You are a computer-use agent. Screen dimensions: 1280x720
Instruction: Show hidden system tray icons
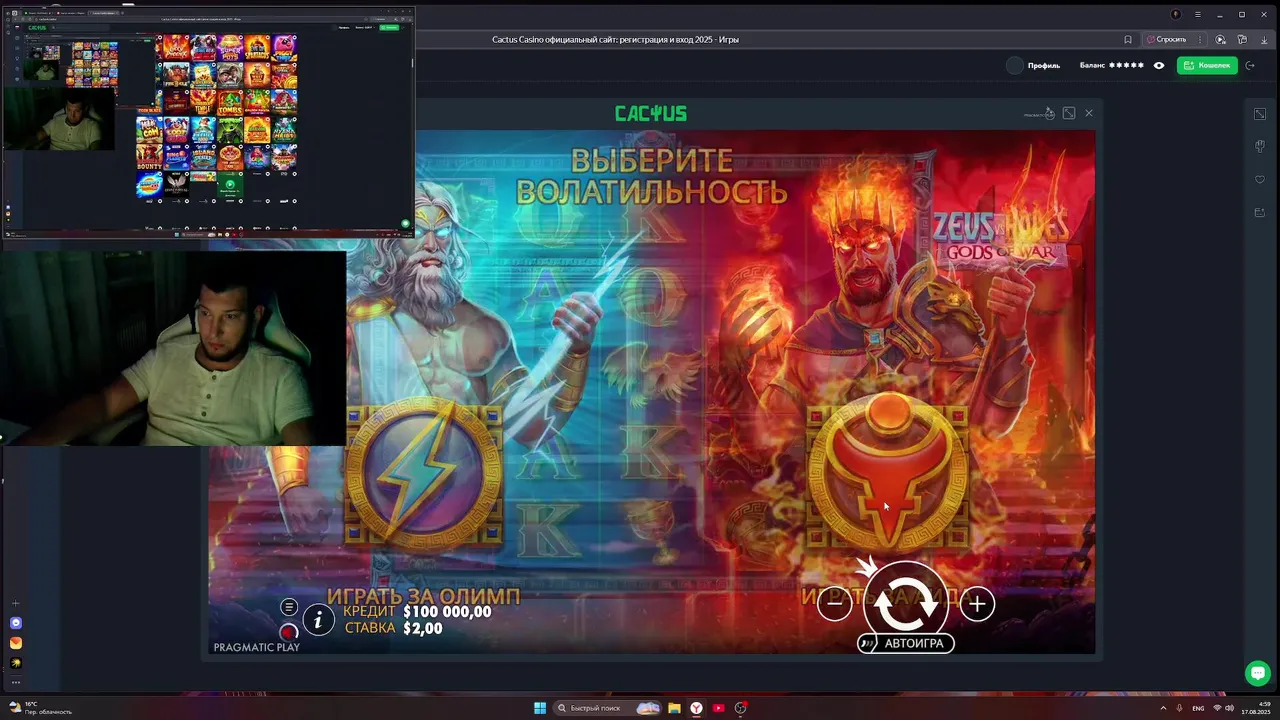[1163, 708]
